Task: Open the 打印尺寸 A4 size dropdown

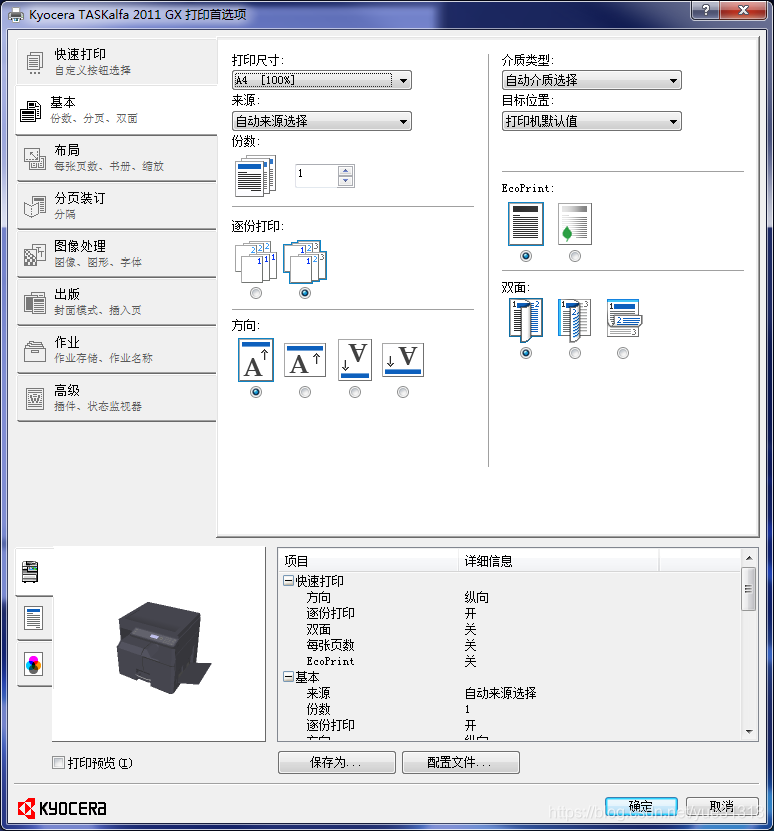Action: tap(322, 80)
